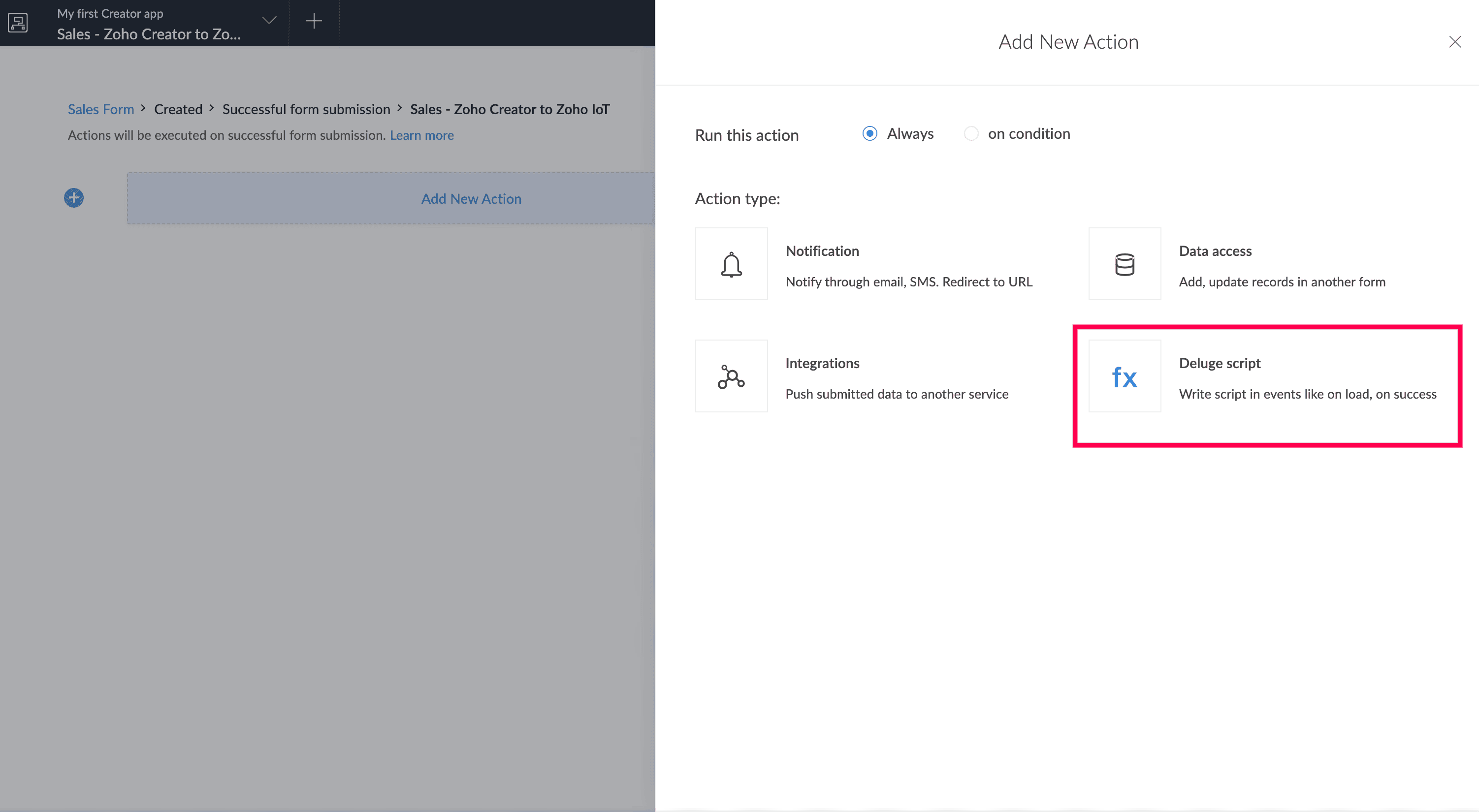Viewport: 1479px width, 812px height.
Task: Choose the Integrations nodes icon
Action: [731, 376]
